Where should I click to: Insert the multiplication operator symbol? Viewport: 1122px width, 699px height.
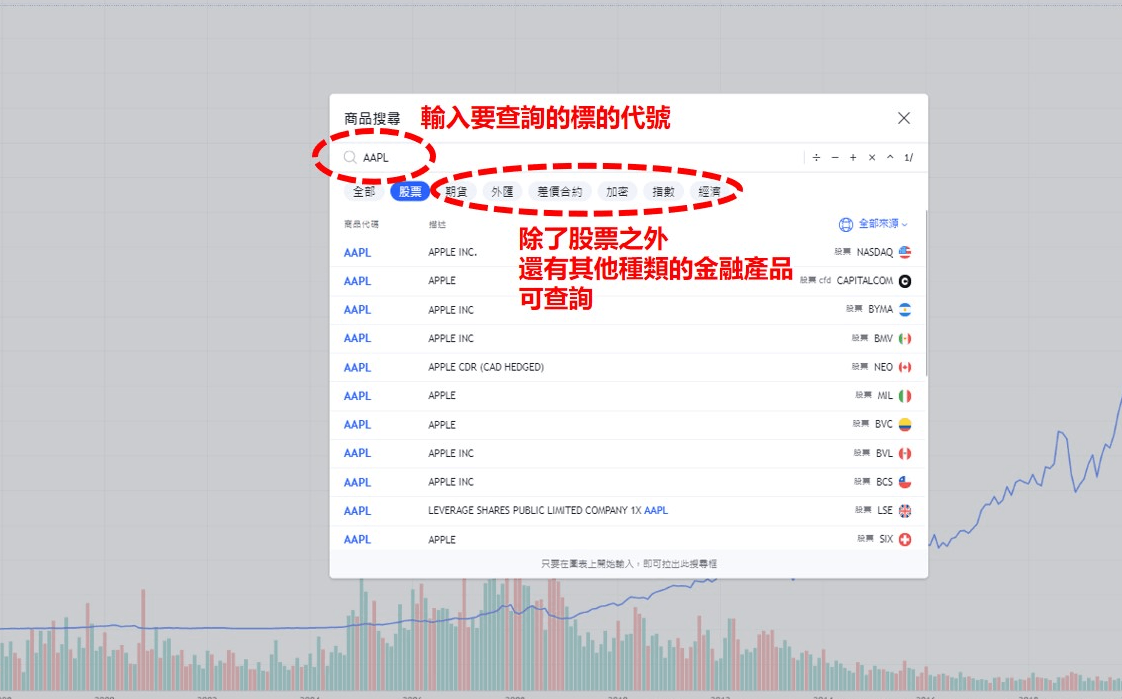(x=872, y=157)
